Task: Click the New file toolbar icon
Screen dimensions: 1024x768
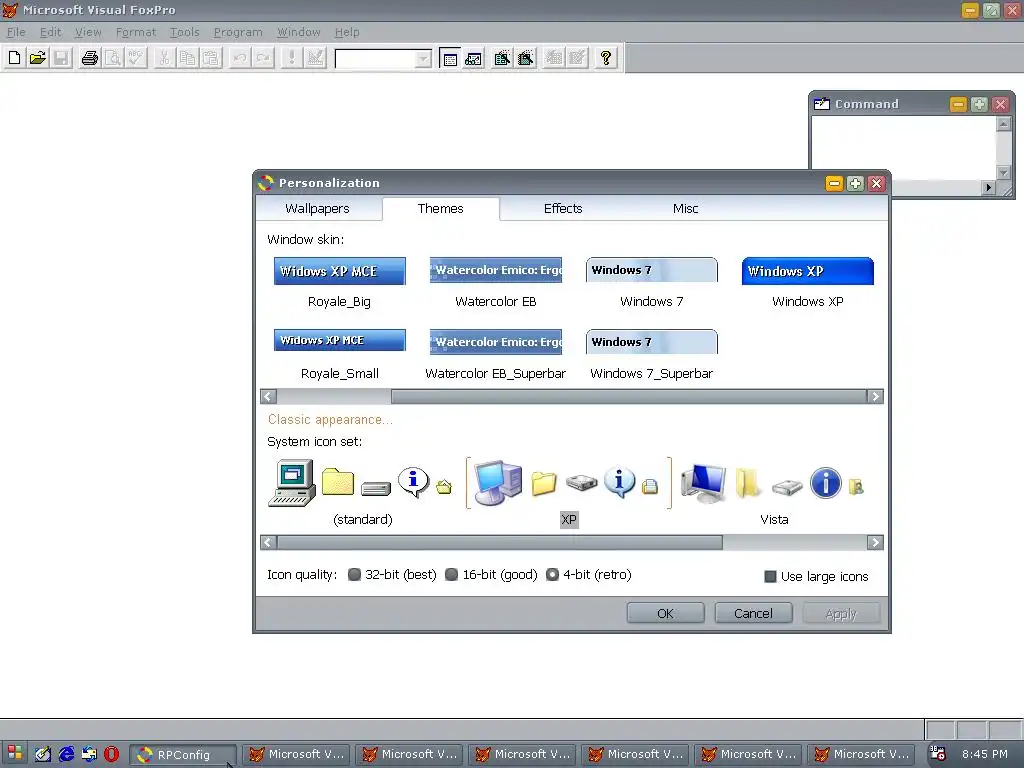Action: click(14, 58)
